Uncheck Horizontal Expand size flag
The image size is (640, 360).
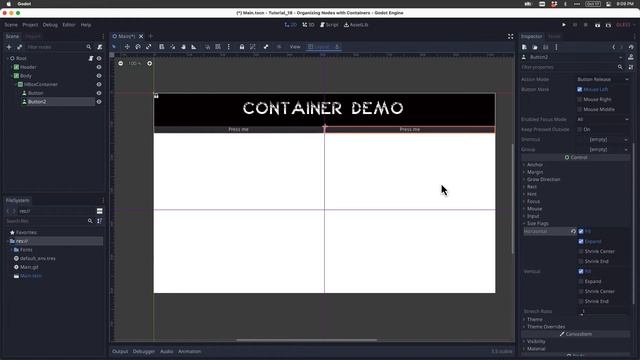pyautogui.click(x=581, y=241)
